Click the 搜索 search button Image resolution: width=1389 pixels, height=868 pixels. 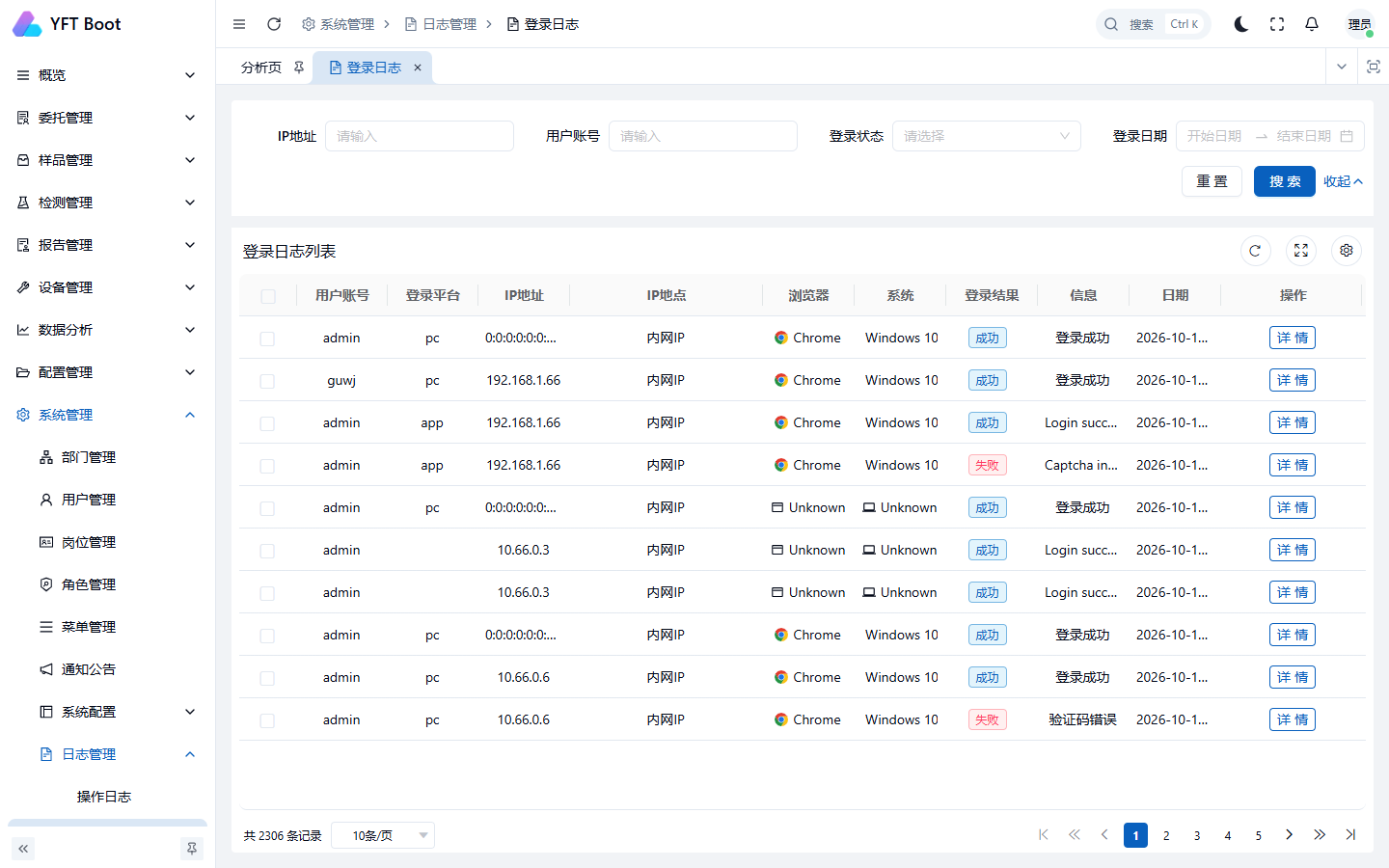1285,181
